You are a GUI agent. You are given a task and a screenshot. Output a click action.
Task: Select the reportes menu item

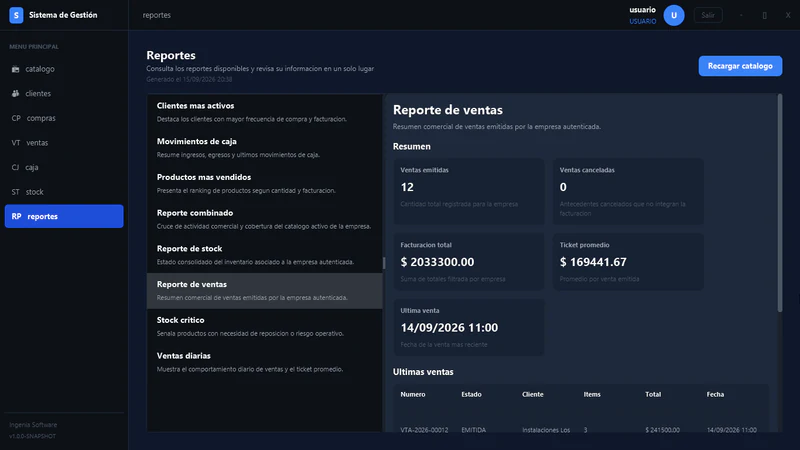click(64, 216)
